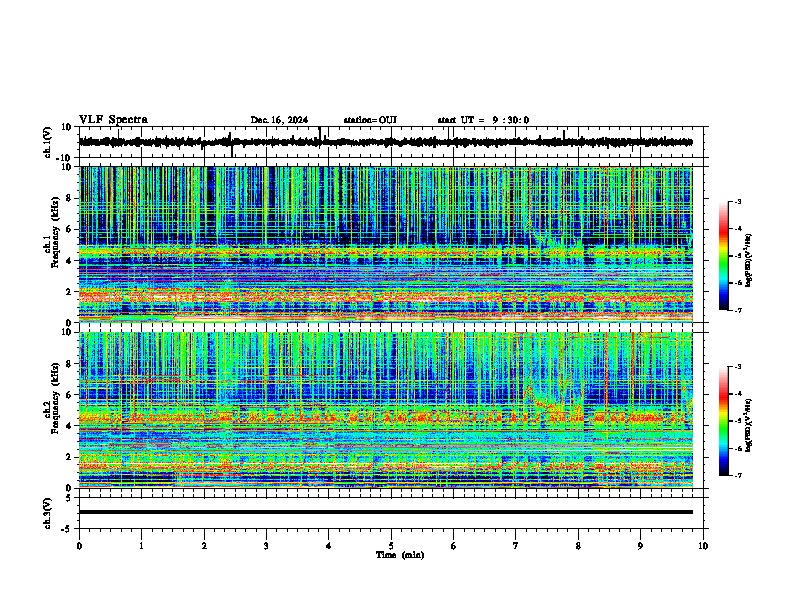Click time axis tick label "9"

coord(640,546)
